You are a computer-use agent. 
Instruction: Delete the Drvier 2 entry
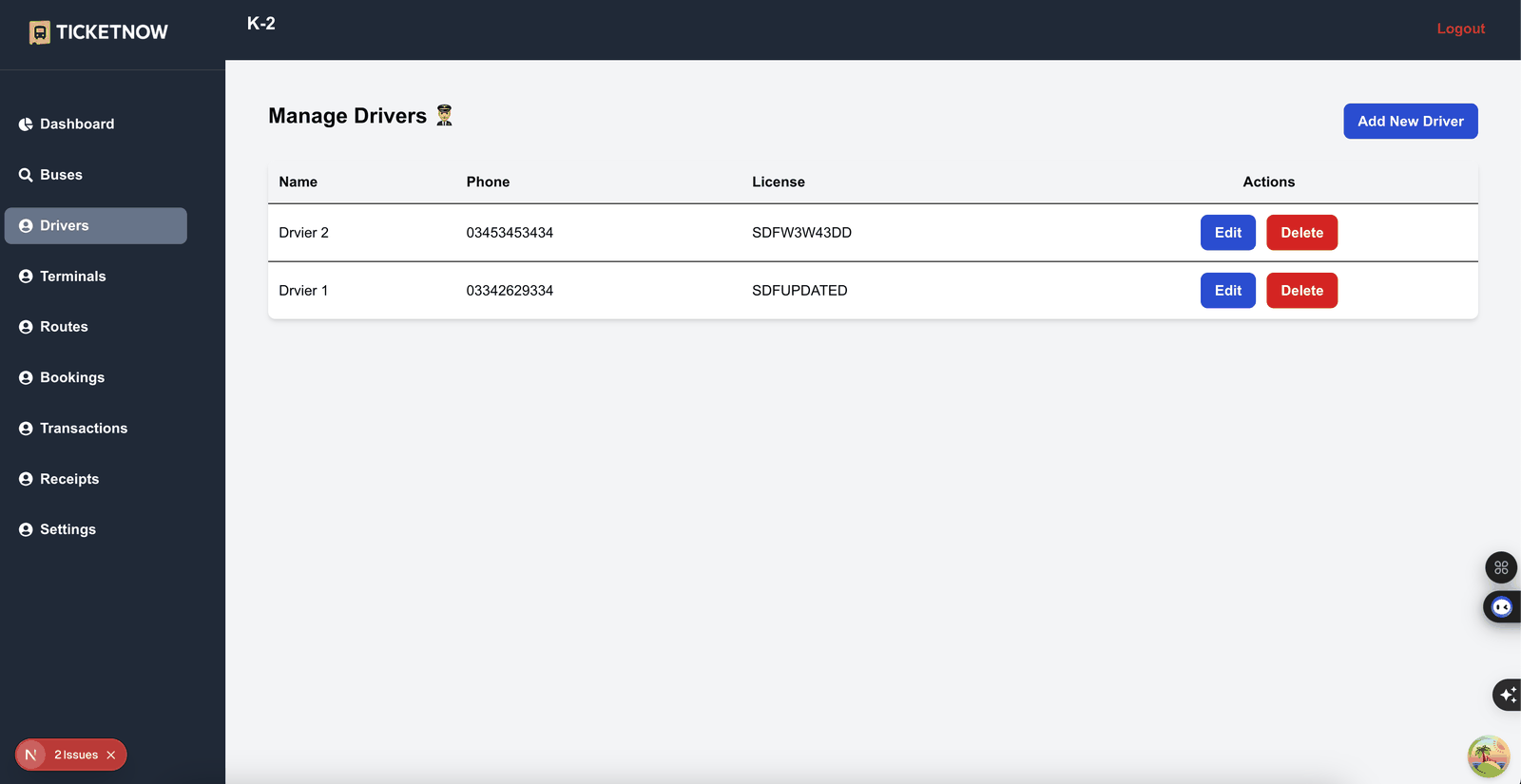(1301, 233)
